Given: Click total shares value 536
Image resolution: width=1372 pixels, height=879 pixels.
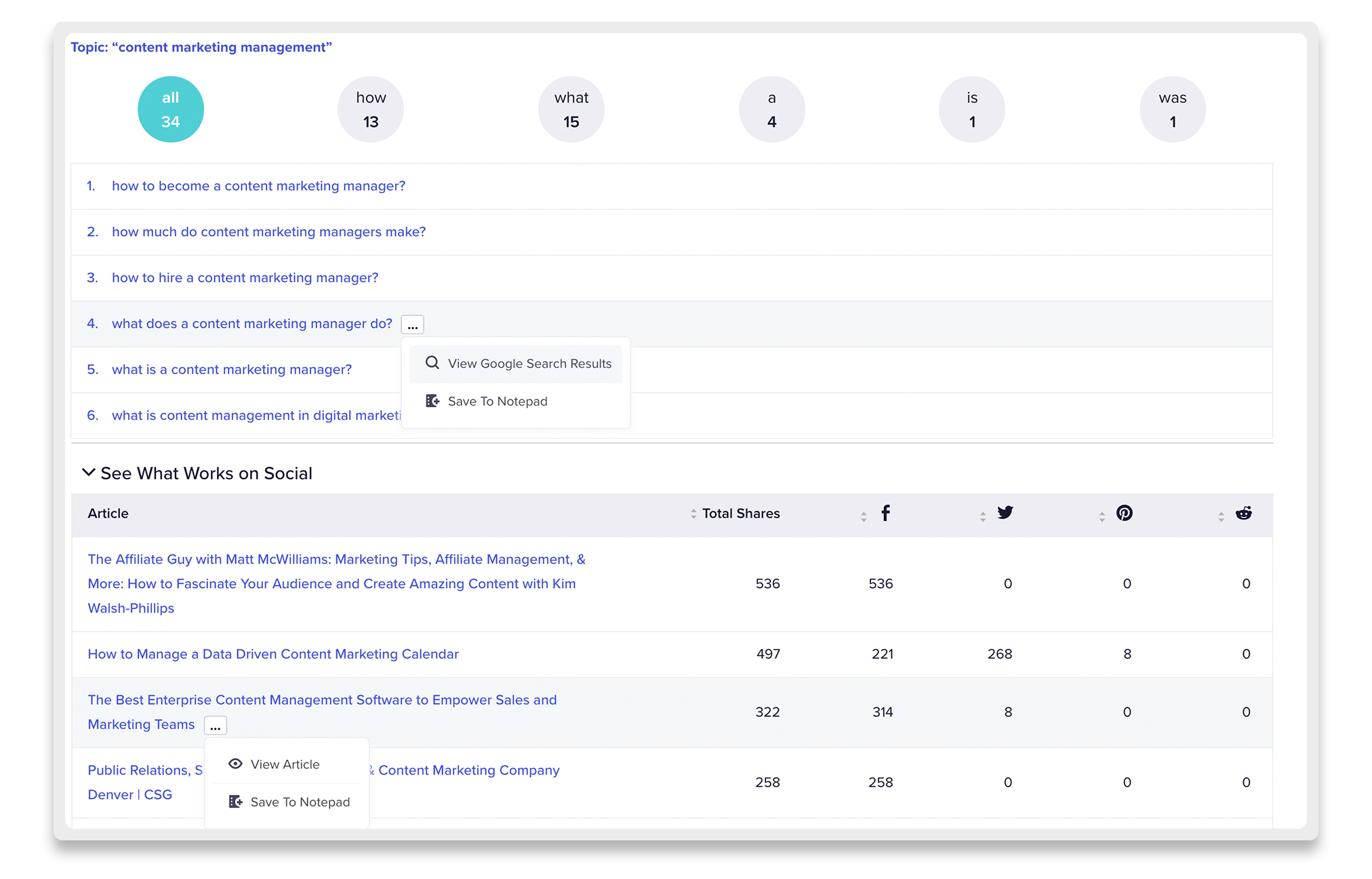Looking at the screenshot, I should coord(768,584).
